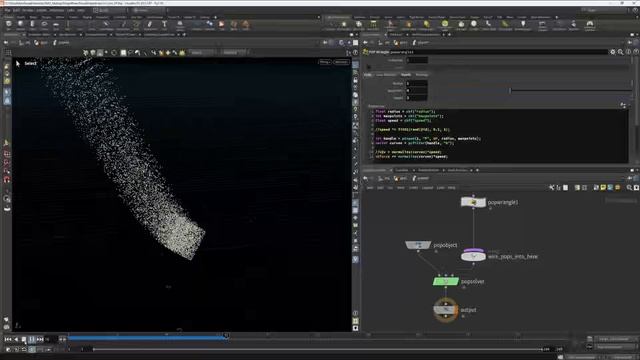This screenshot has height=360, width=640.
Task: Click geo1 in network editor path bar
Action: coord(401,178)
